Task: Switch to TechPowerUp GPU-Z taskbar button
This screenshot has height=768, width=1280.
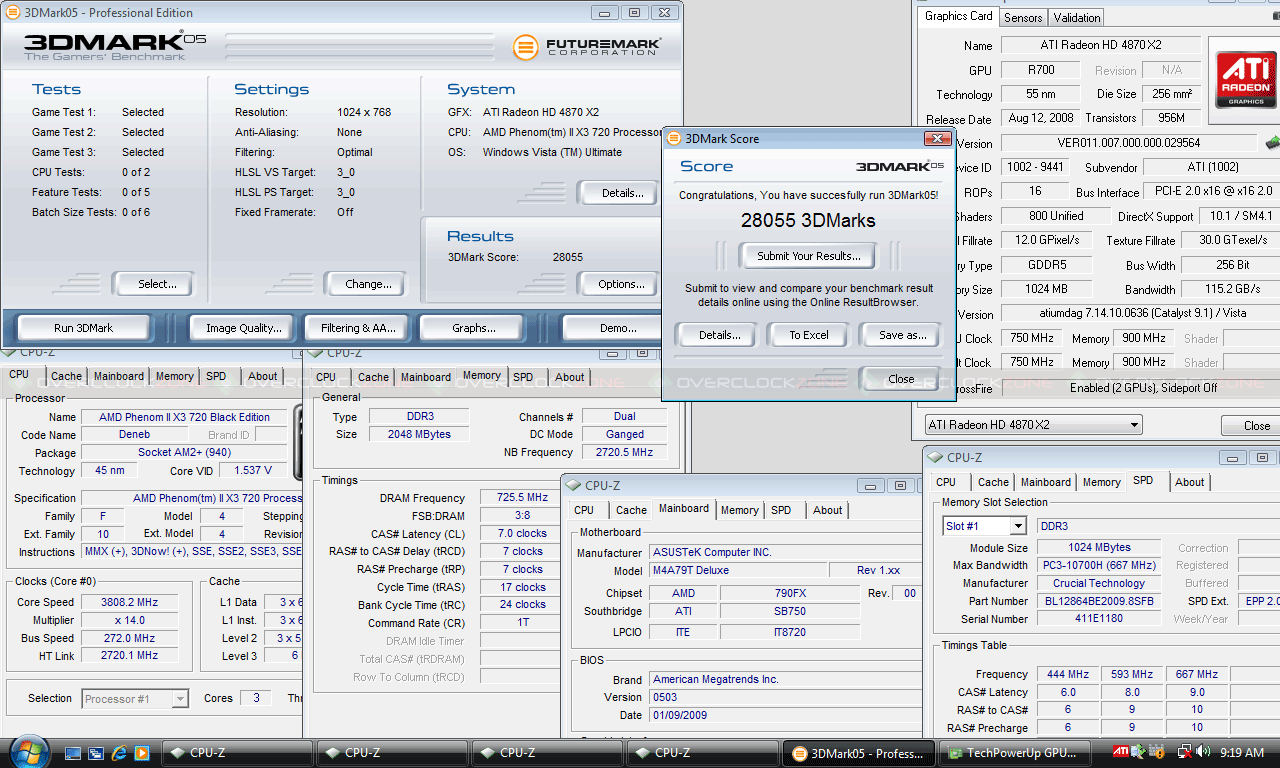Action: (1017, 753)
